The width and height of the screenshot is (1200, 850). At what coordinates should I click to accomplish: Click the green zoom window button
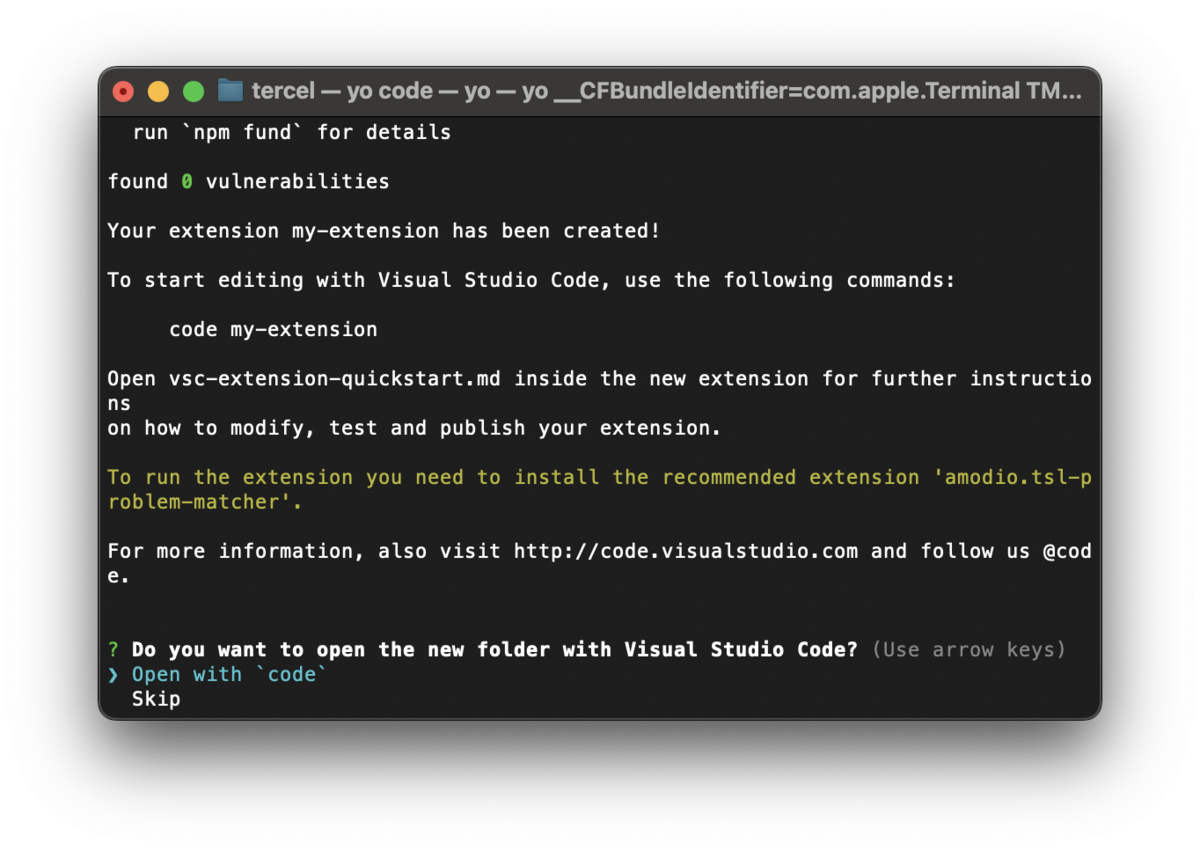click(193, 92)
